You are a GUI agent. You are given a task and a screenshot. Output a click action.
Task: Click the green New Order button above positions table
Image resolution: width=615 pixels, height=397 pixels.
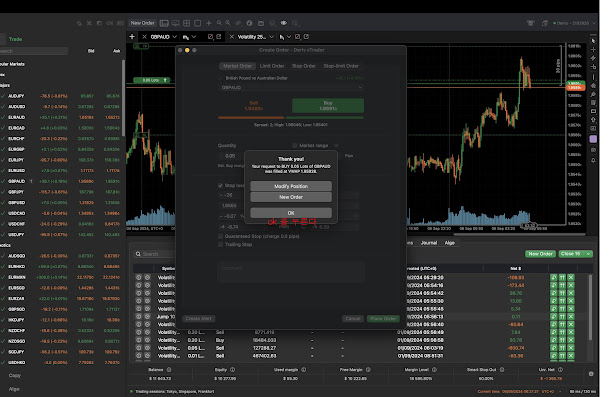(540, 254)
